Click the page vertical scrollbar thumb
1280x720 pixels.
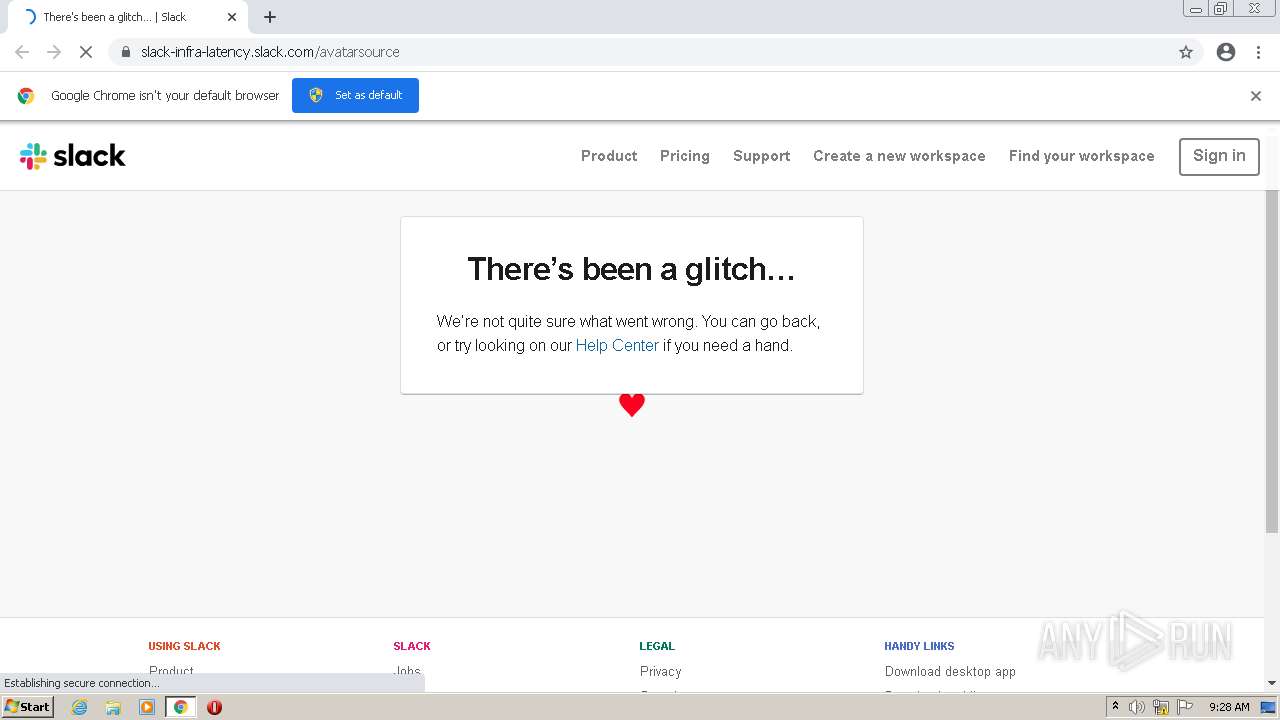click(x=1272, y=360)
